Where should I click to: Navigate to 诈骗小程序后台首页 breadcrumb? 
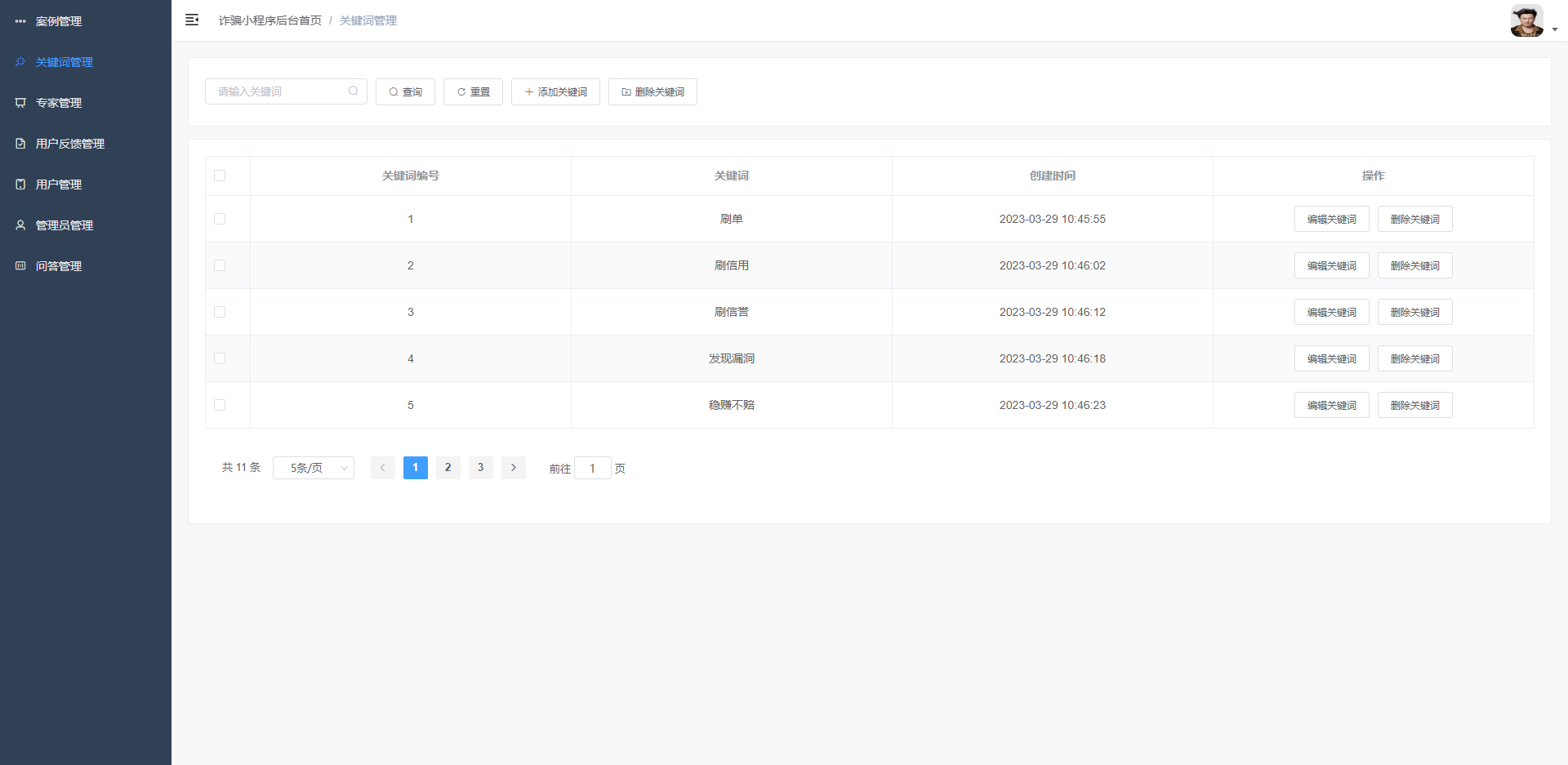[x=269, y=20]
